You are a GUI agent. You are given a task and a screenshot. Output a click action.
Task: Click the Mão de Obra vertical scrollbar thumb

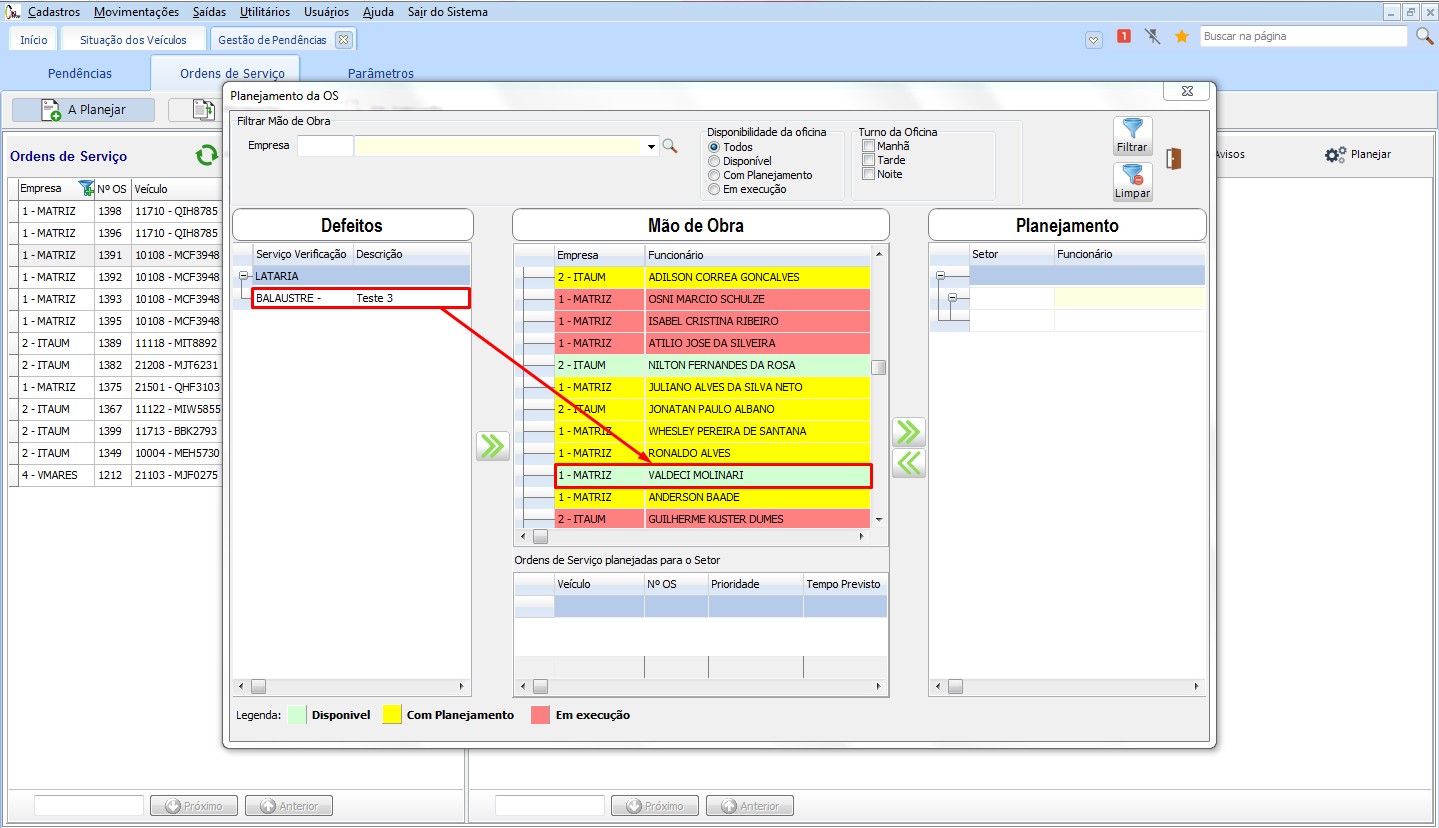coord(879,367)
